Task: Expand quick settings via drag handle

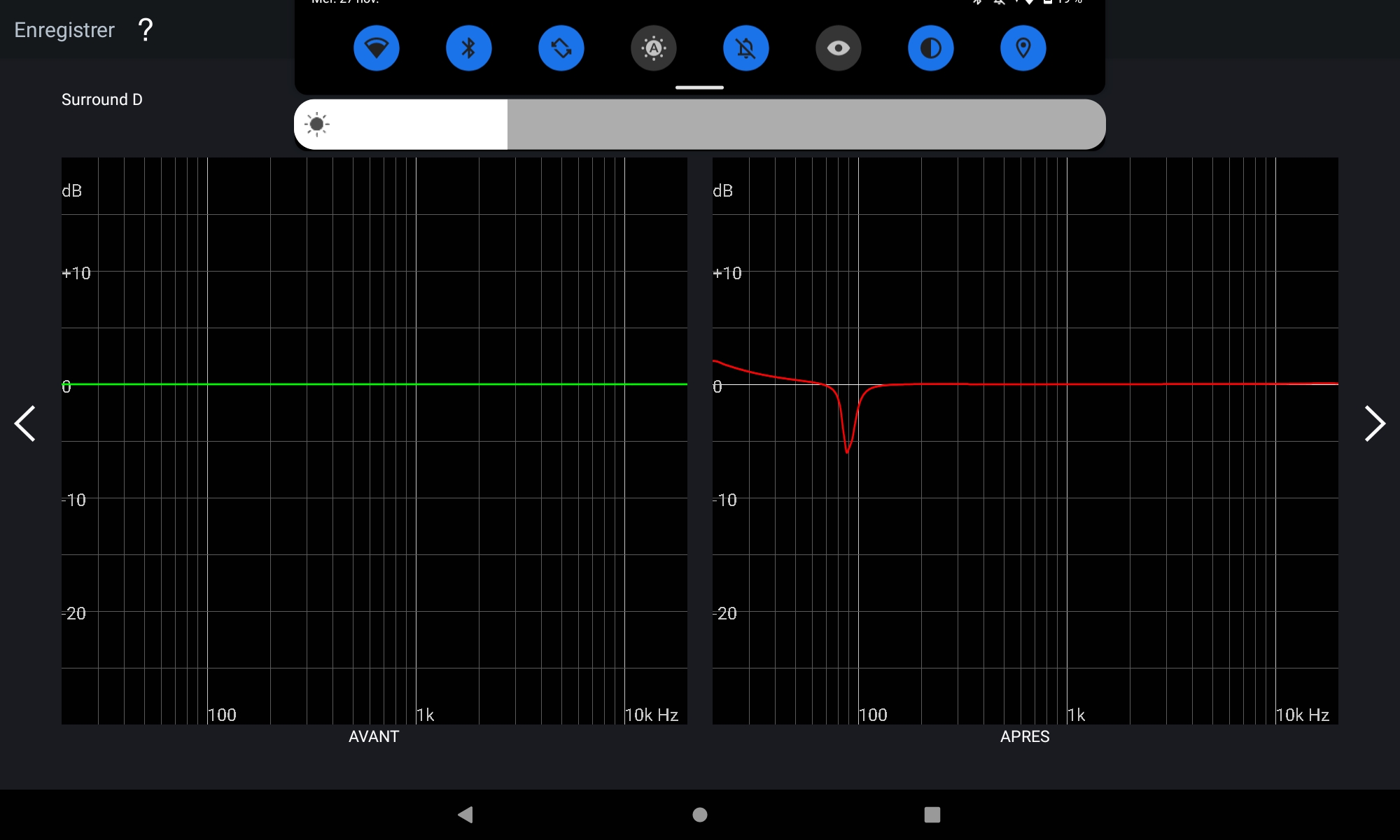Action: pyautogui.click(x=699, y=87)
